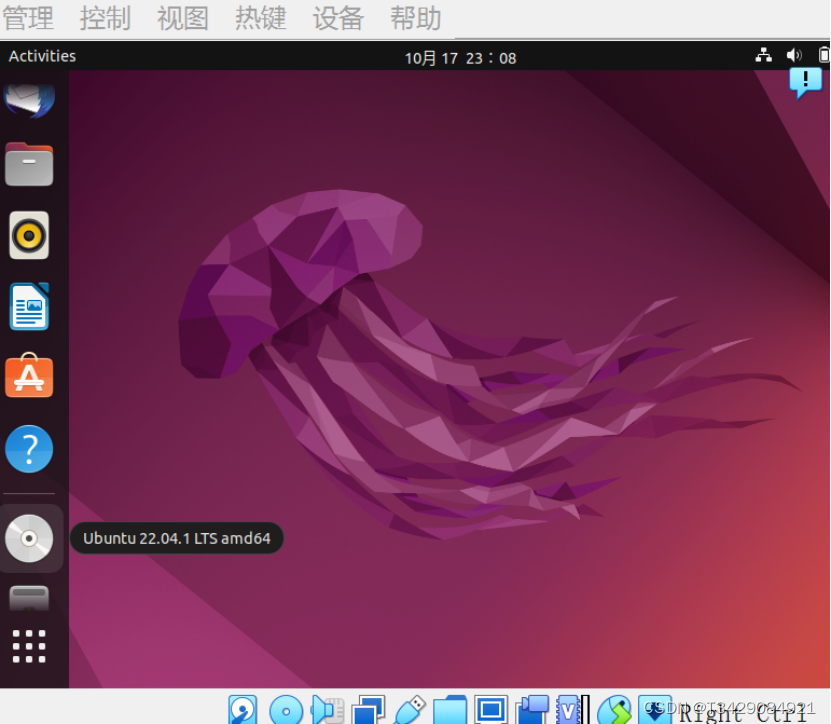This screenshot has height=724, width=831.
Task: Click the wired network icon in top bar
Action: click(764, 55)
